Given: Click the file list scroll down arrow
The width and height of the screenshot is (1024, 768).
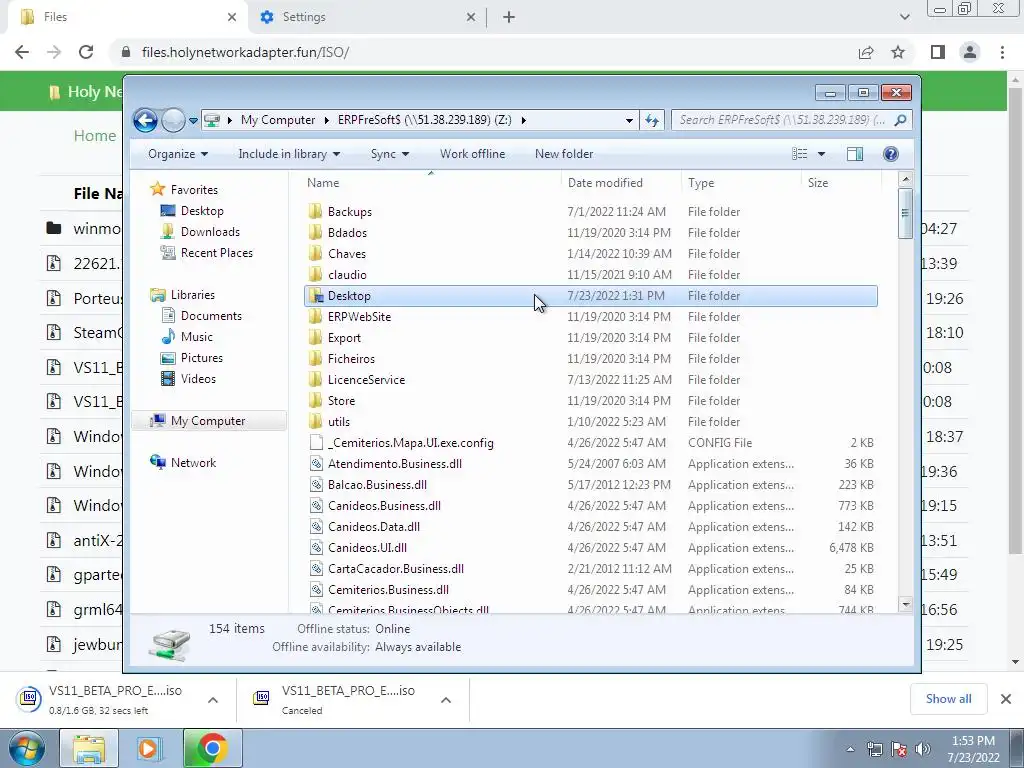Looking at the screenshot, I should (x=905, y=605).
